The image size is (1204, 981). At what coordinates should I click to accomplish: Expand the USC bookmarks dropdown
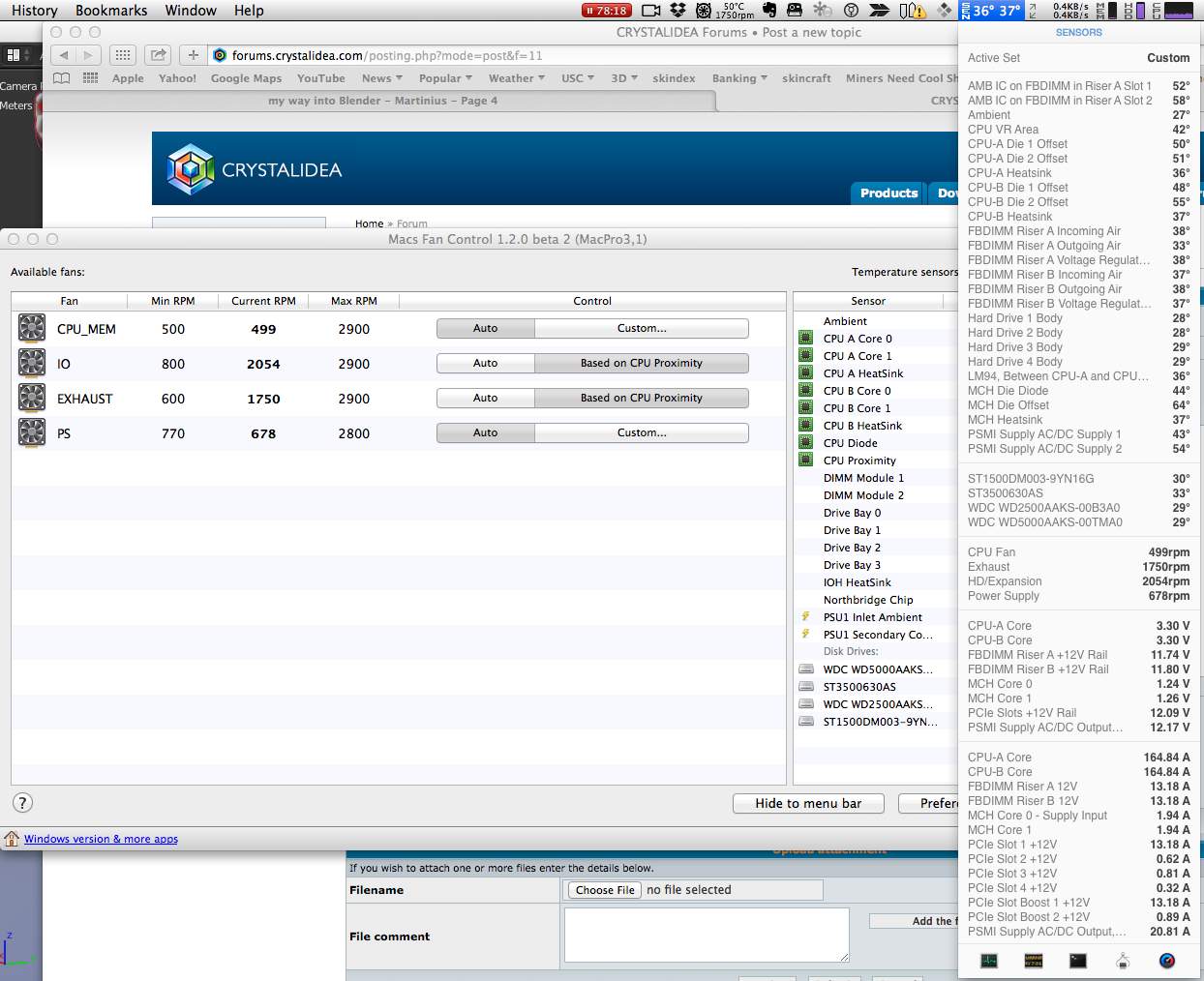[578, 78]
